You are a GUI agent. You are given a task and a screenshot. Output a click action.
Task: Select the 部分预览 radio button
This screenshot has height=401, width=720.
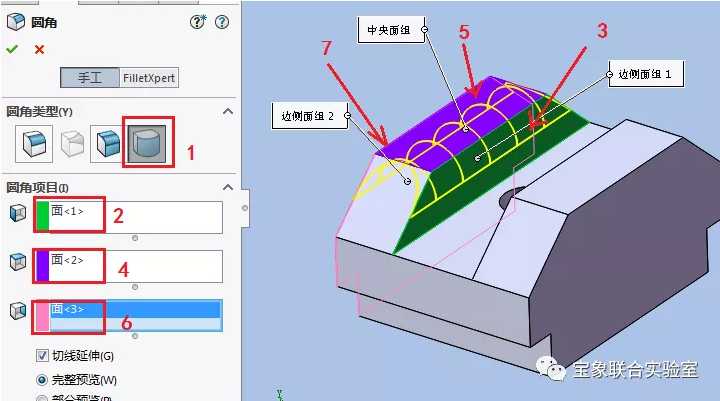tap(42, 399)
